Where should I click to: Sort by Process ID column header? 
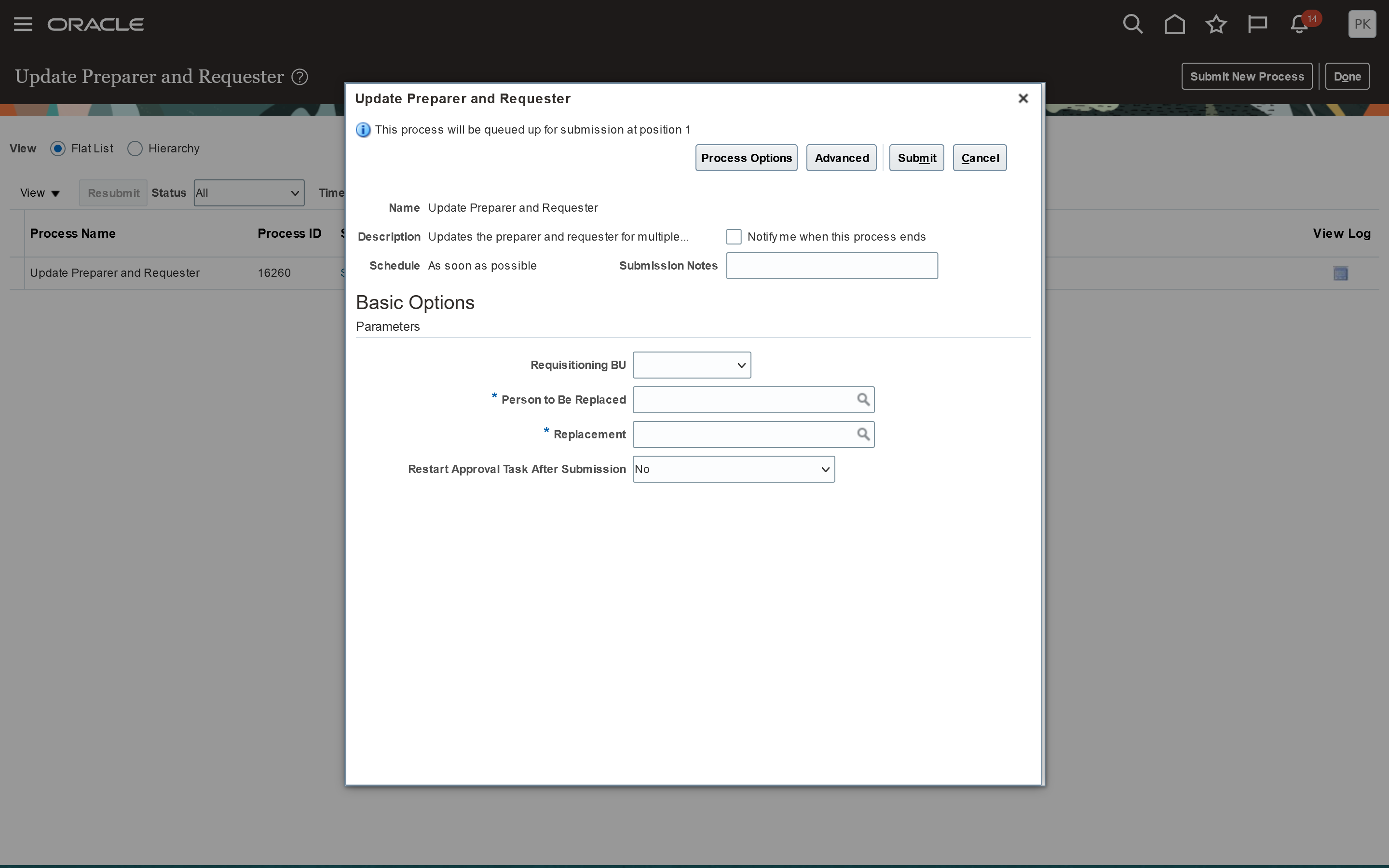pyautogui.click(x=289, y=234)
